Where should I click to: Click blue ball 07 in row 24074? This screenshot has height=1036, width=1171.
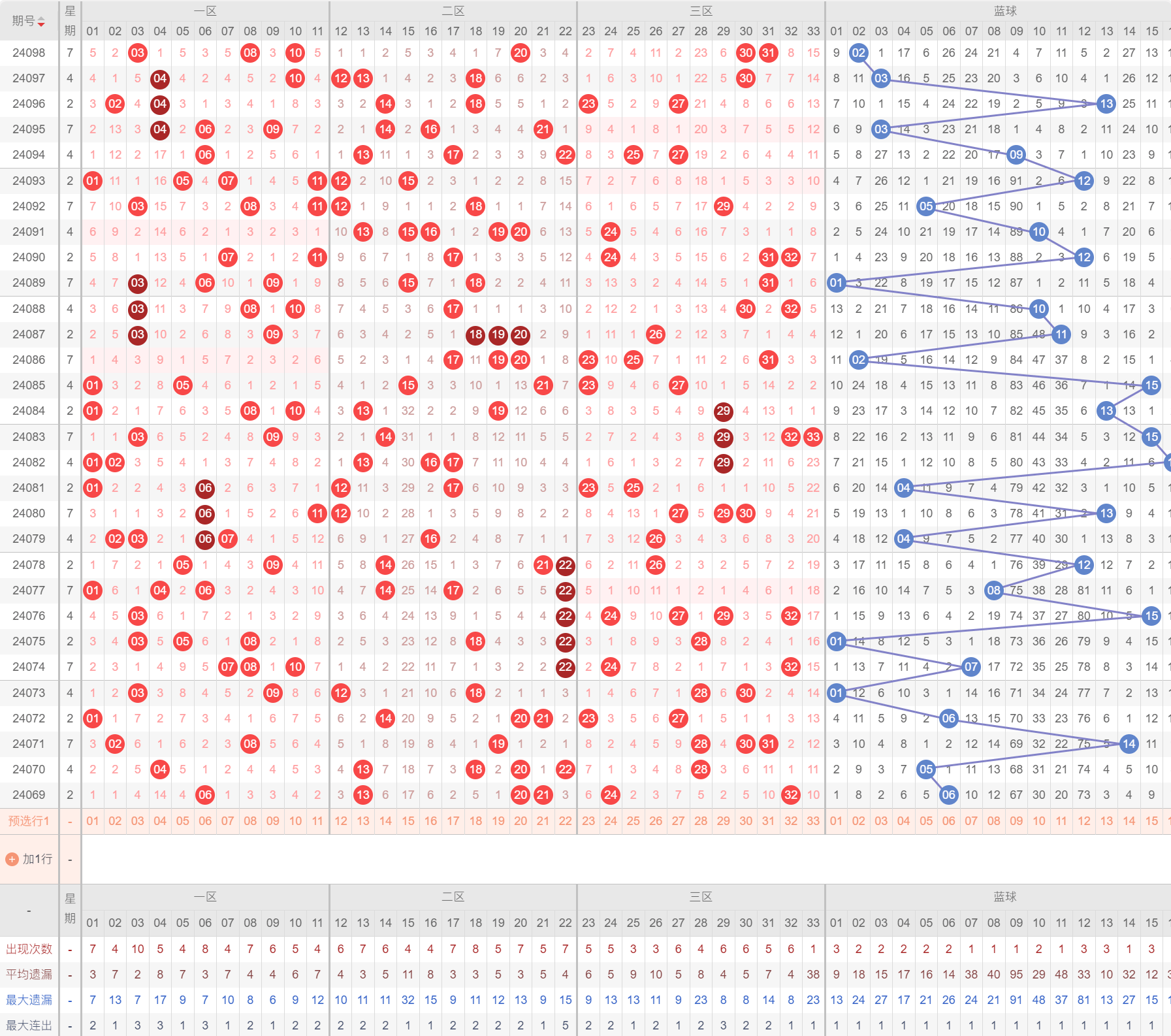(971, 667)
